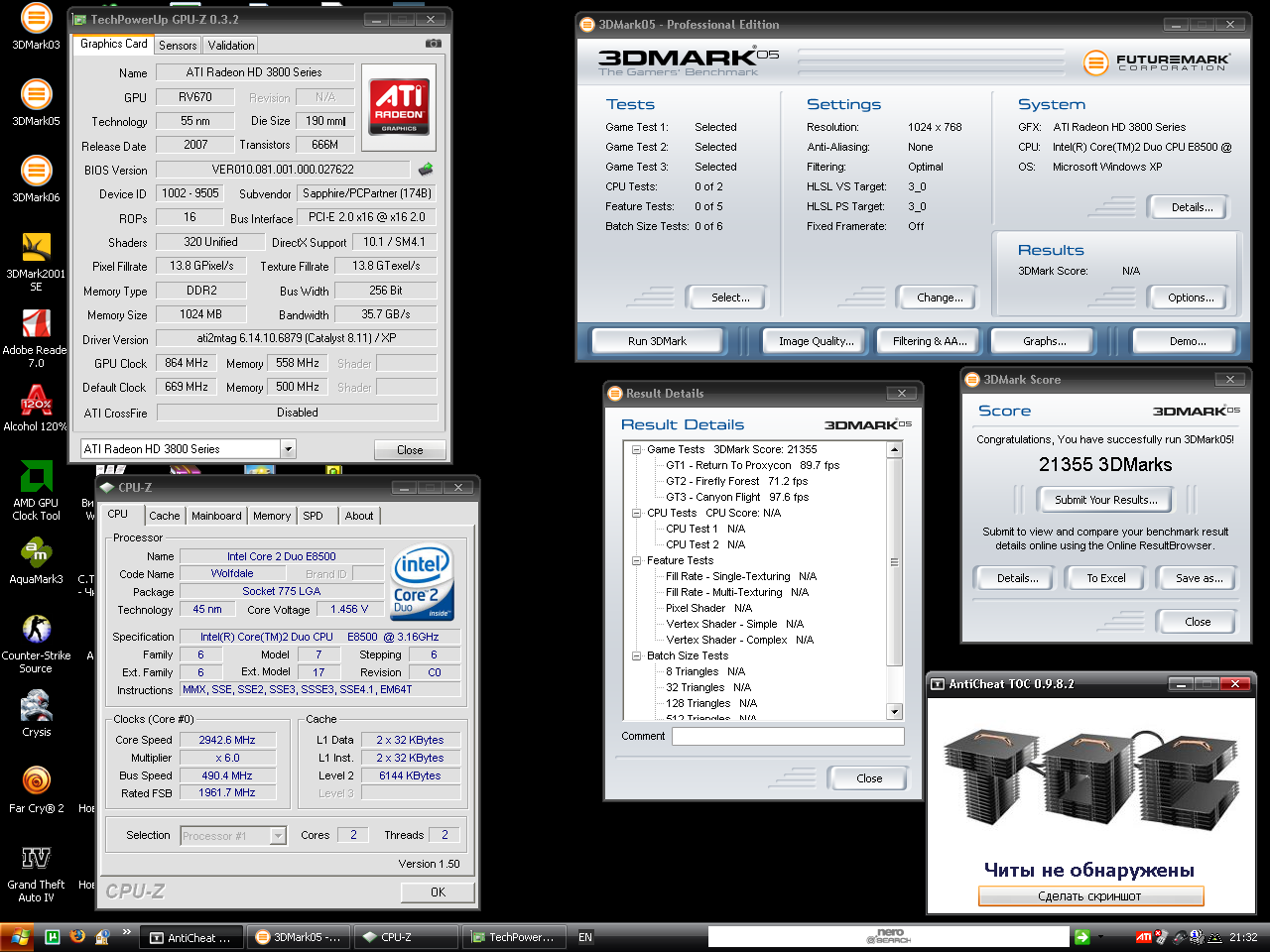
Task: Switch to the Sensors tab in GPU-Z
Action: [x=178, y=46]
